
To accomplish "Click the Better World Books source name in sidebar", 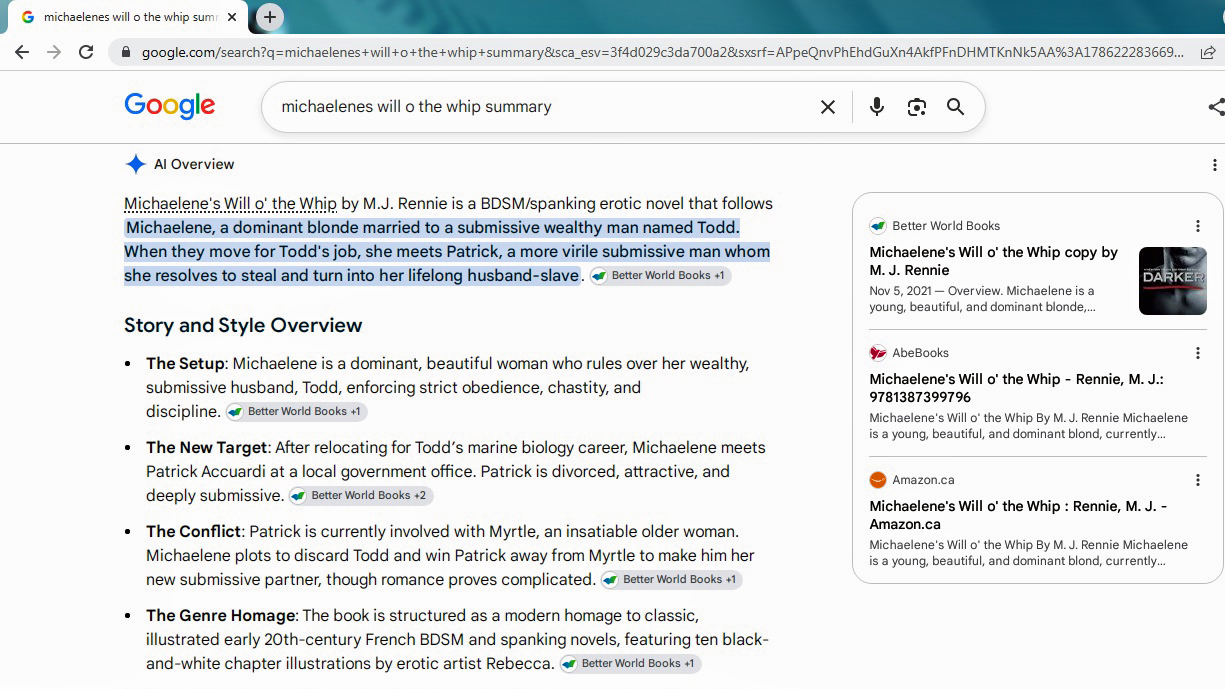I will click(946, 226).
